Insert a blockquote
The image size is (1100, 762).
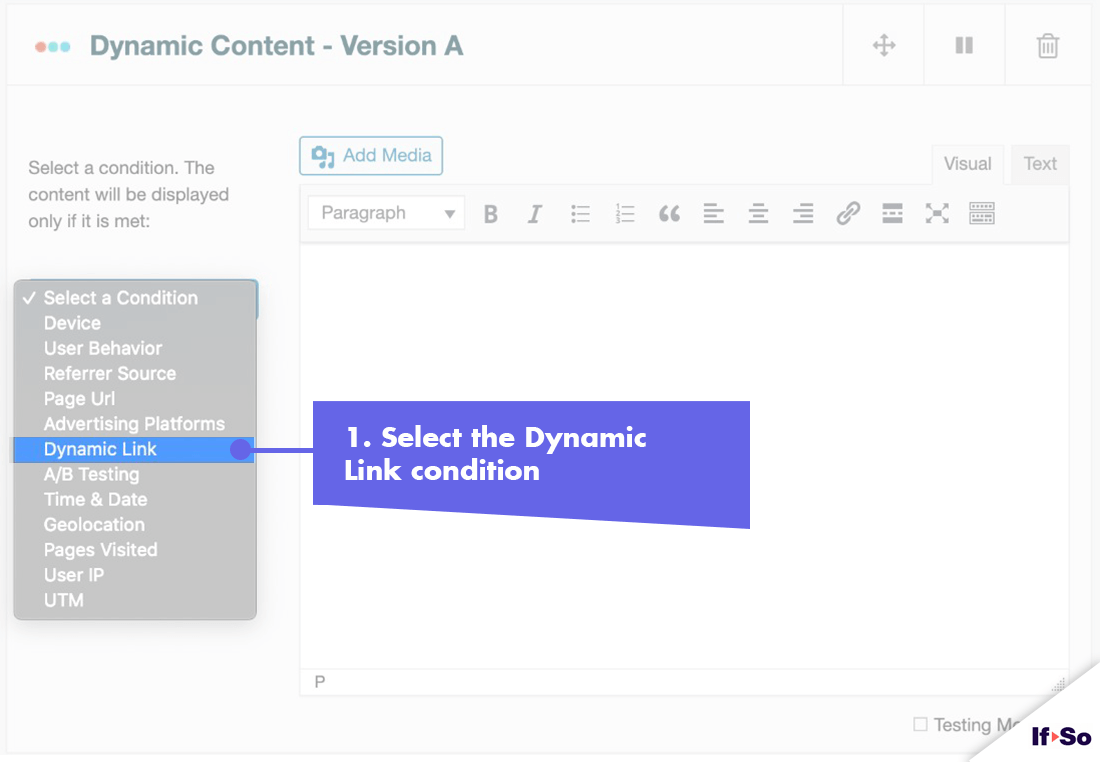coord(669,213)
